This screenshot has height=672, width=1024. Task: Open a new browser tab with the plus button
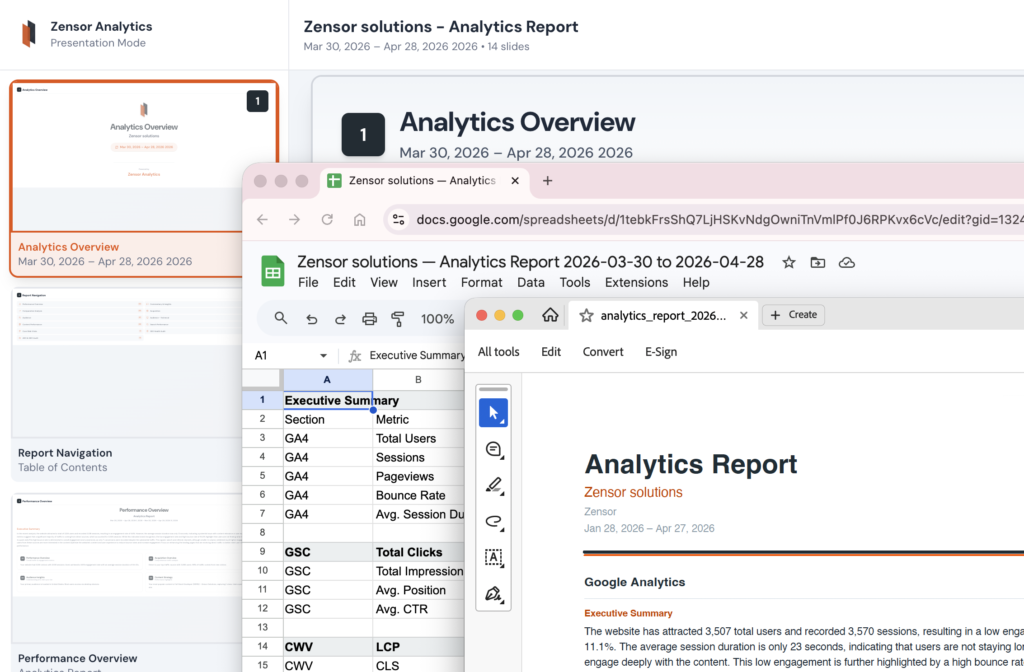pyautogui.click(x=546, y=181)
